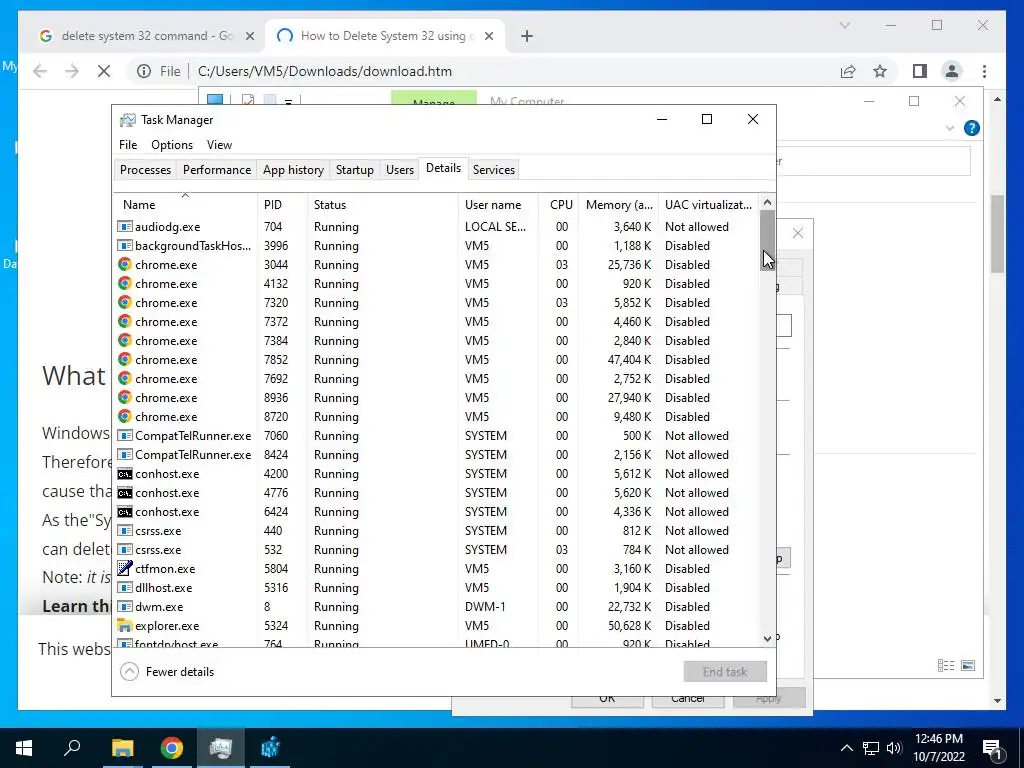Click Cancel in the dialog behind Task Manager

pos(688,699)
